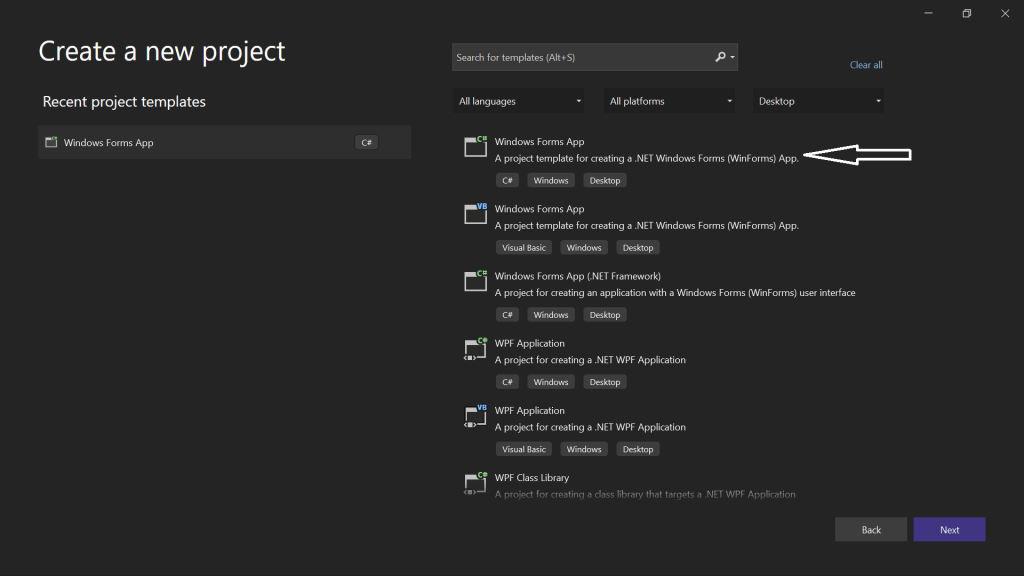Select the C# Windows Forms App template icon
Image resolution: width=1024 pixels, height=576 pixels.
click(475, 146)
